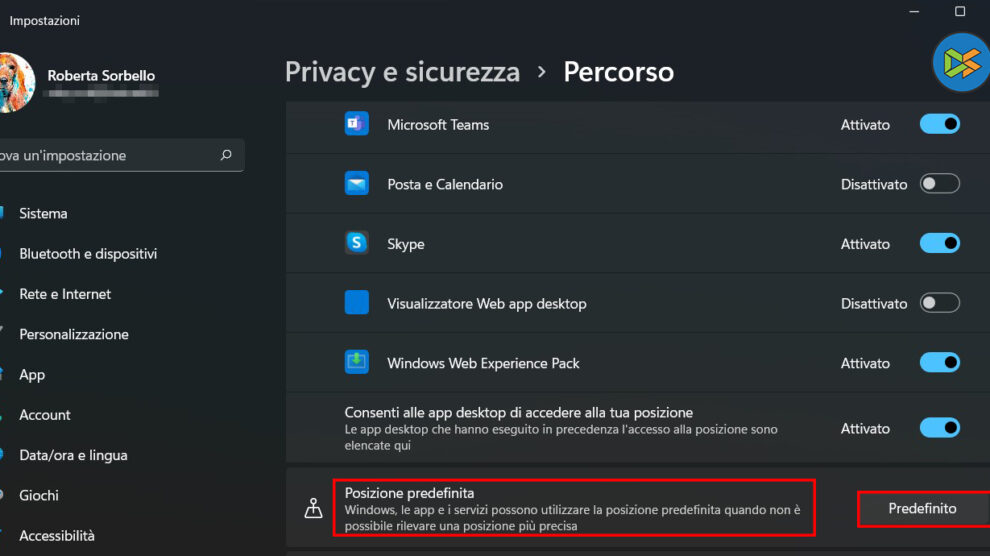Screen dimensions: 990x556
Task: Click the Windows Web Experience Pack icon
Action: 357,363
